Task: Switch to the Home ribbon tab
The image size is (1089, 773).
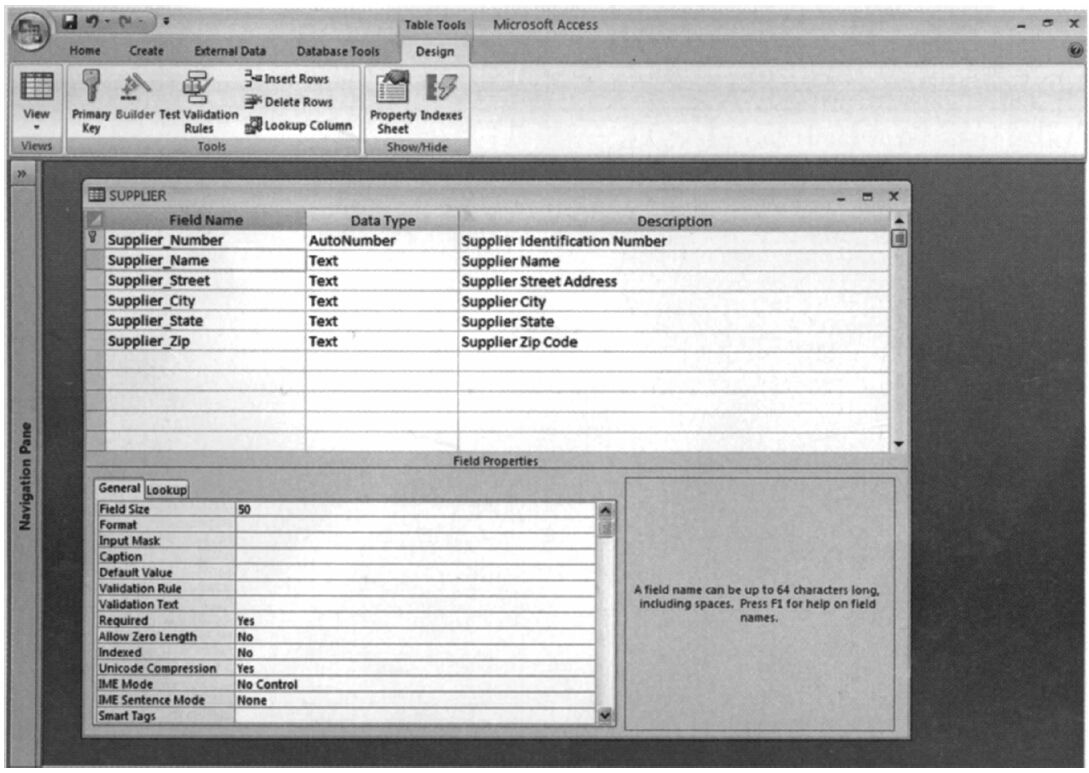Action: pos(85,51)
